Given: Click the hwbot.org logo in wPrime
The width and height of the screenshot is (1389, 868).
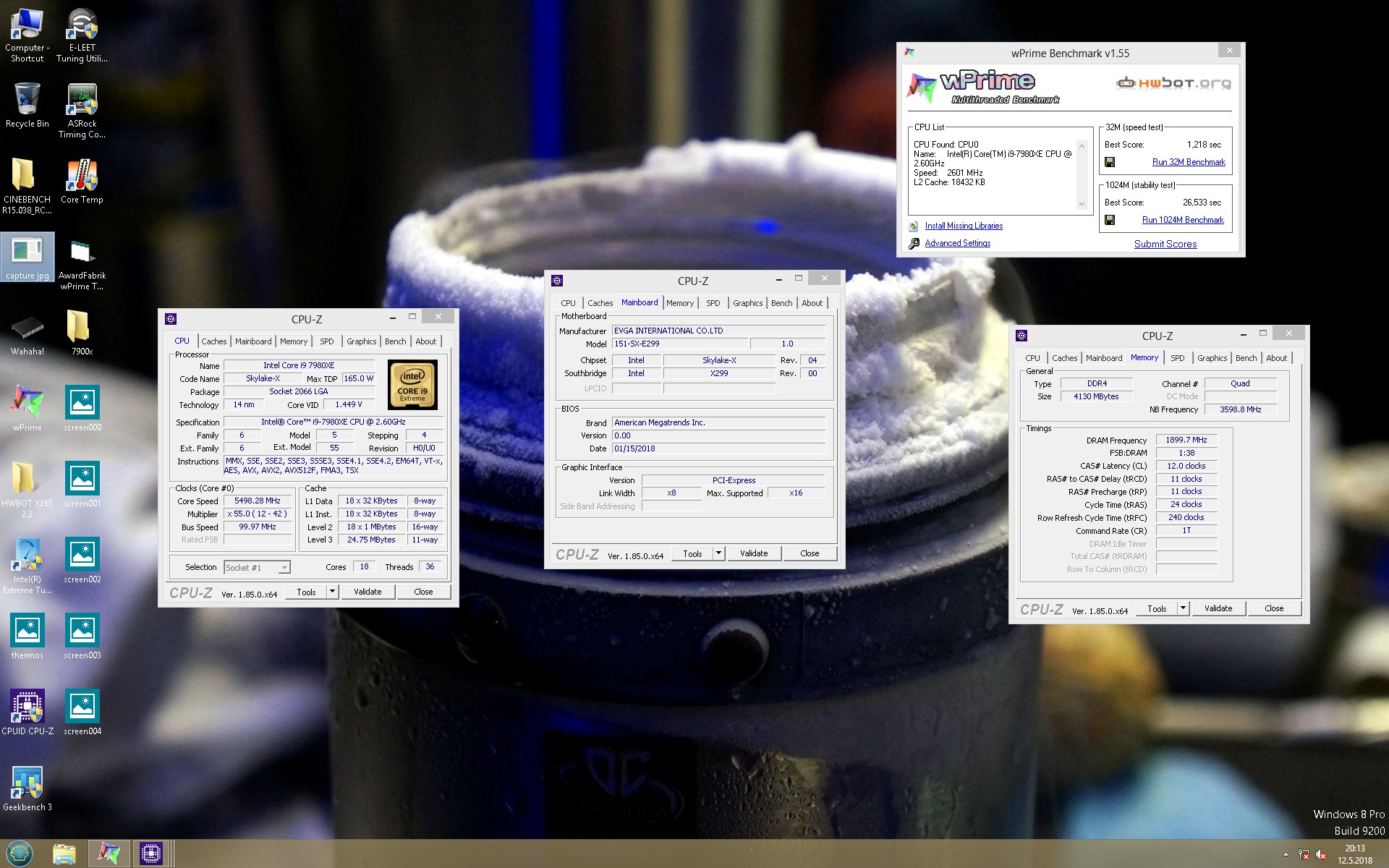Looking at the screenshot, I should [1173, 83].
